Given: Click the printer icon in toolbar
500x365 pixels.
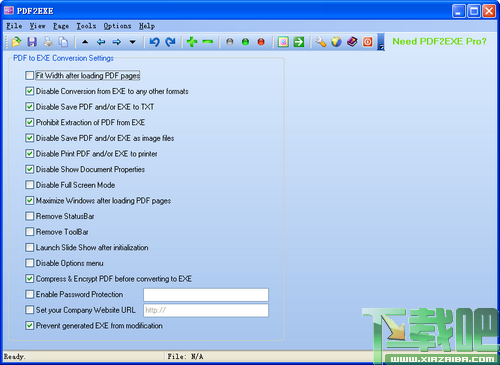Looking at the screenshot, I should [48, 42].
